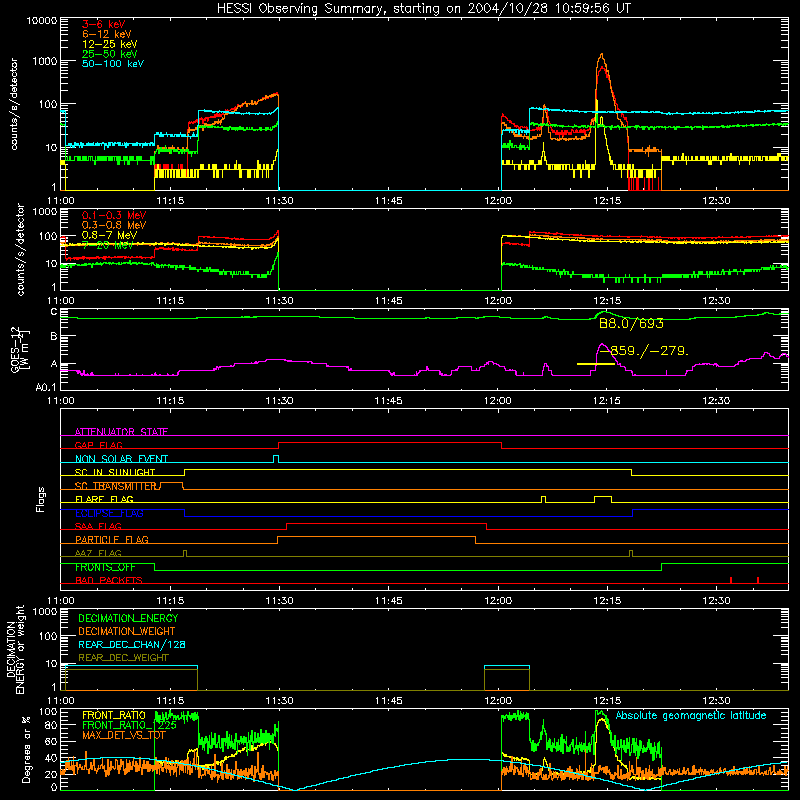Viewport: 800px width, 800px height.
Task: Select the FRONTS_OFF flag label
Action: [x=105, y=567]
